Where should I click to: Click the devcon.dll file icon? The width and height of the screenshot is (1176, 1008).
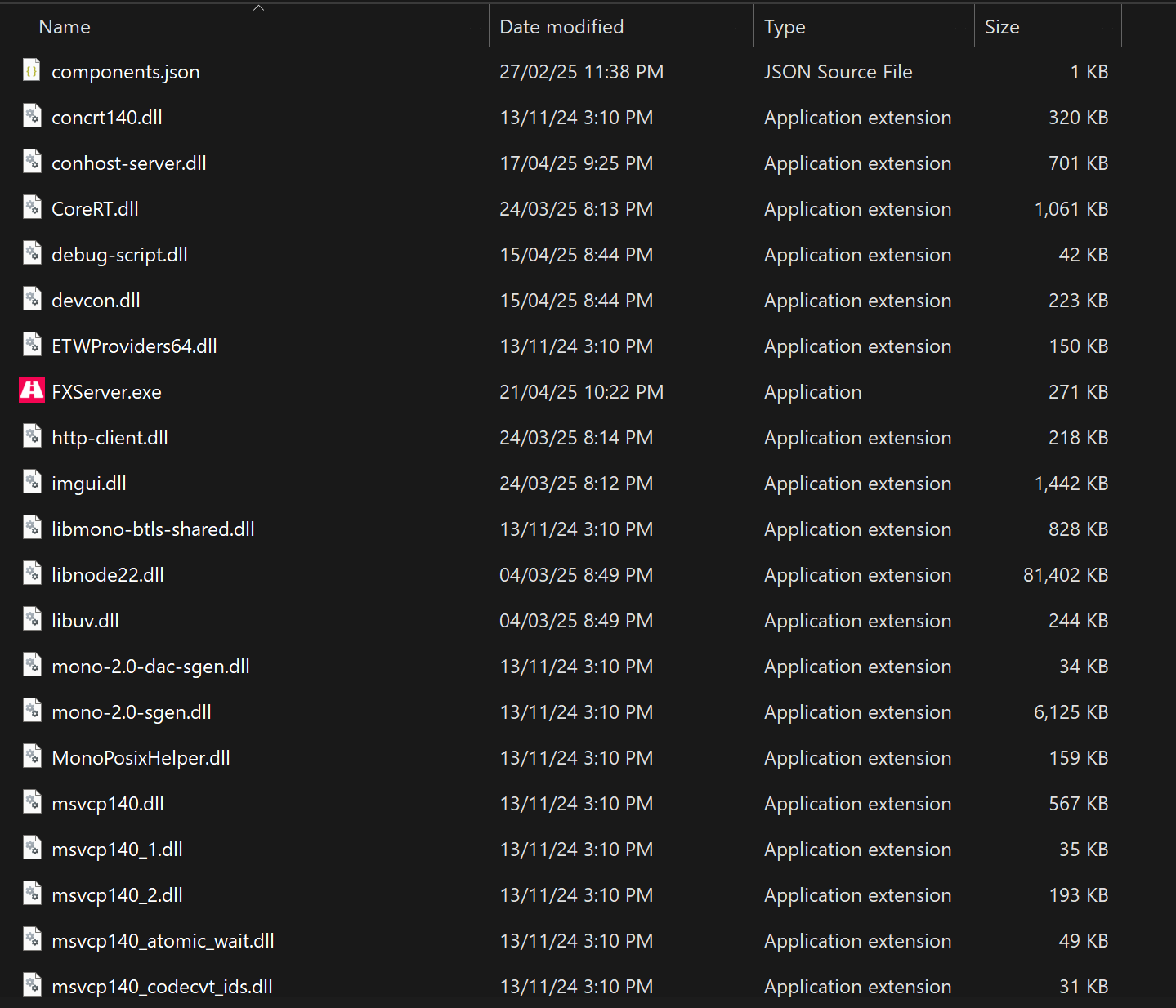(x=32, y=300)
